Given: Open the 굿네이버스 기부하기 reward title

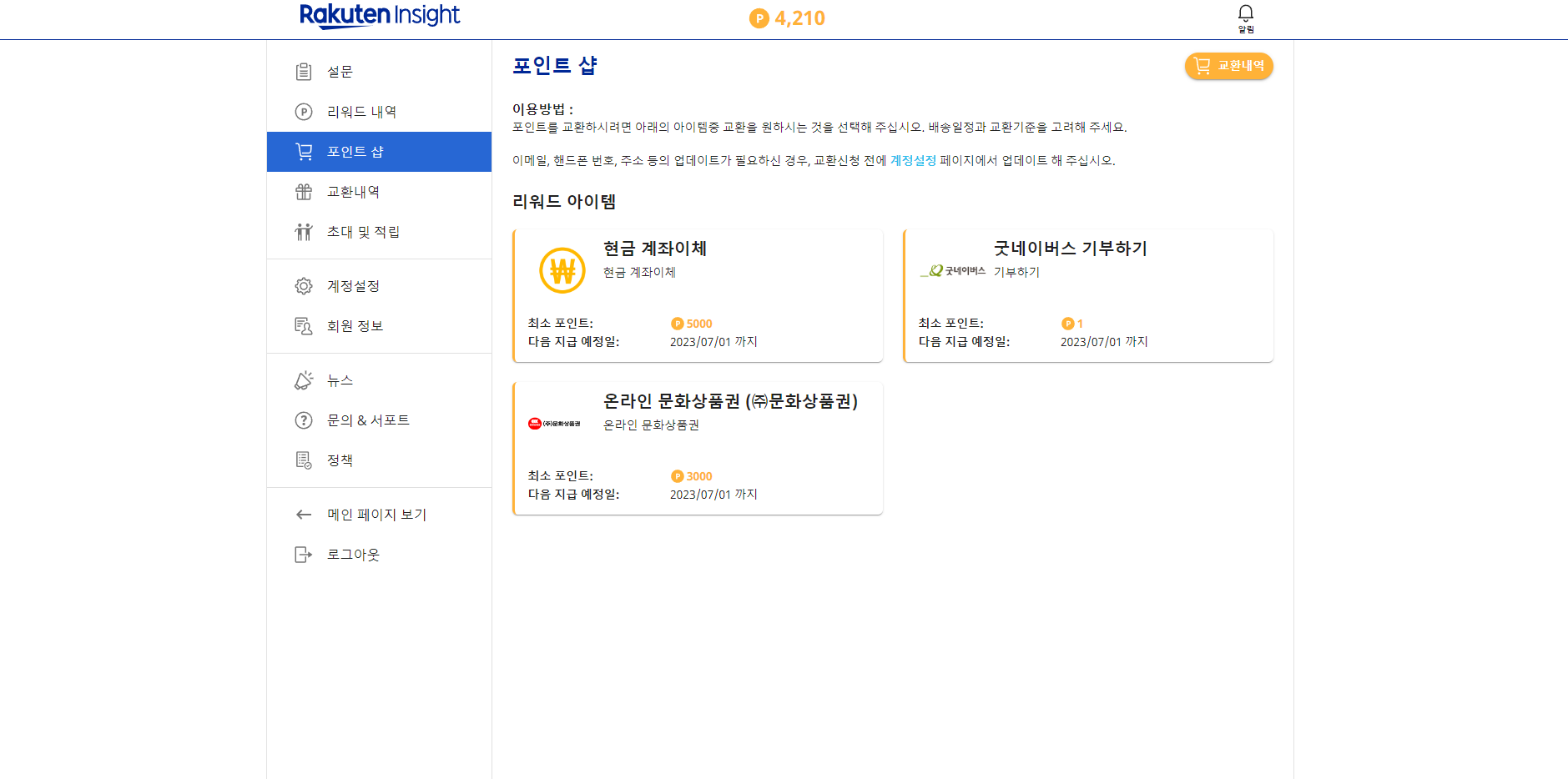Looking at the screenshot, I should click(x=1071, y=249).
